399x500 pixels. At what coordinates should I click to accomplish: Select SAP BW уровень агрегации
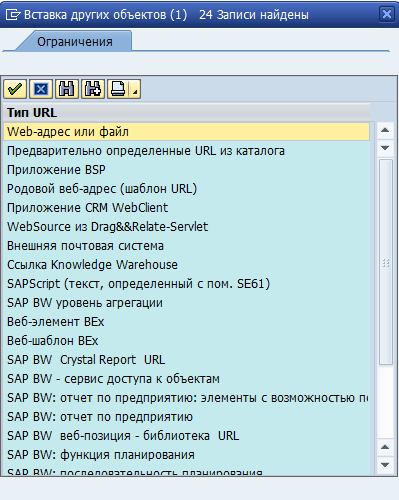(187, 303)
